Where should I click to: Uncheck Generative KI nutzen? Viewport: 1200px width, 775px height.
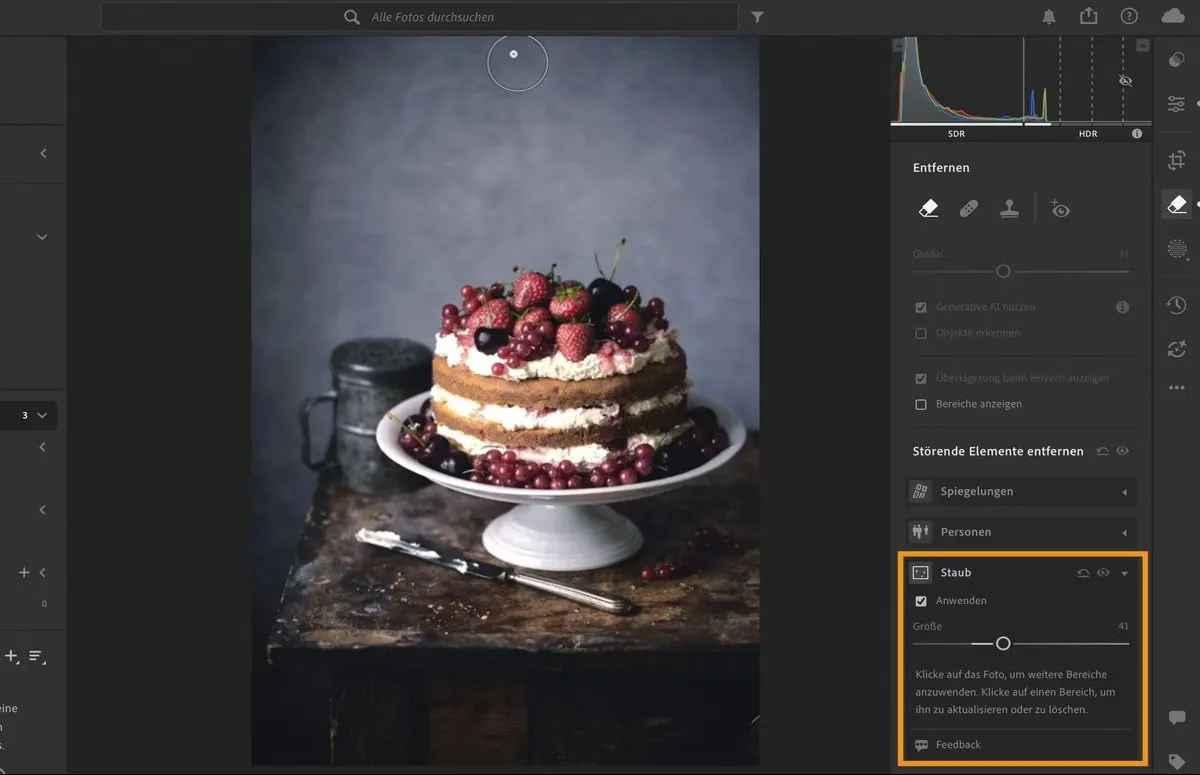(921, 307)
